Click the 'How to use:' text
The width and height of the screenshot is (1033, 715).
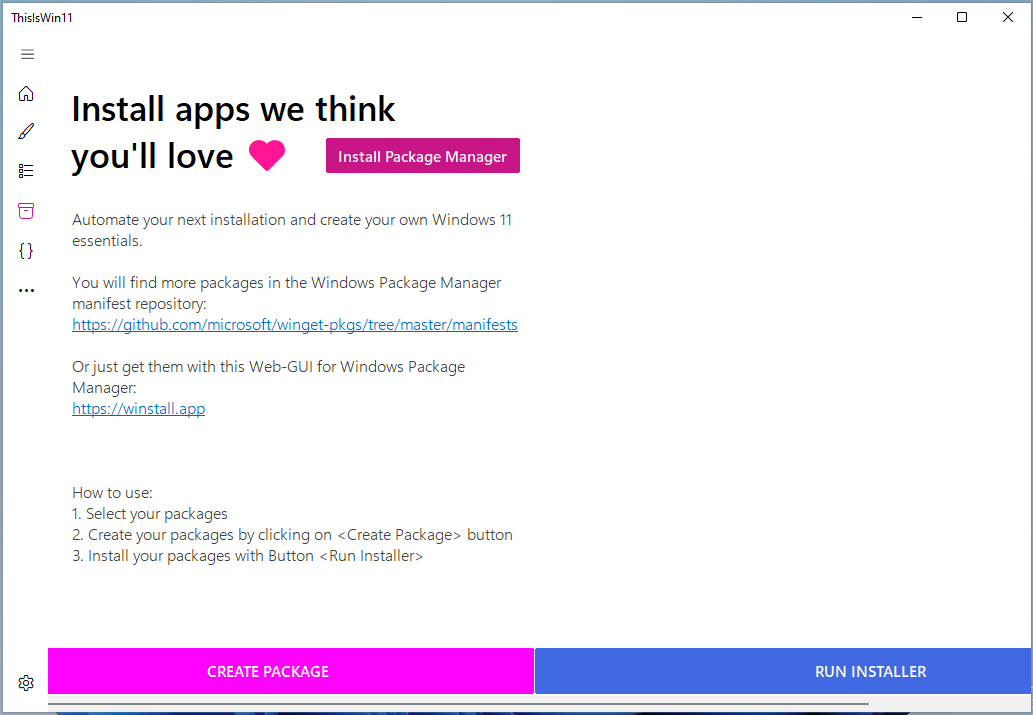click(x=112, y=493)
